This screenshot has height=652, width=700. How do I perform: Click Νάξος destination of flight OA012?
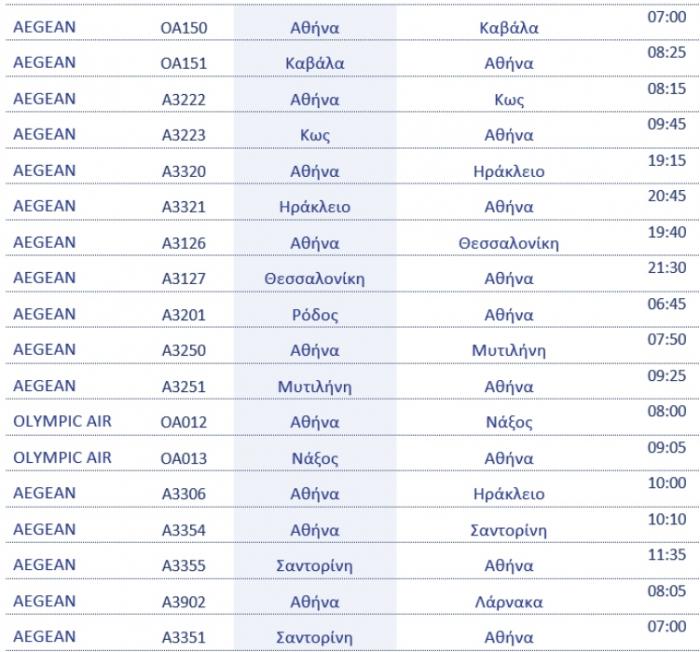point(508,422)
